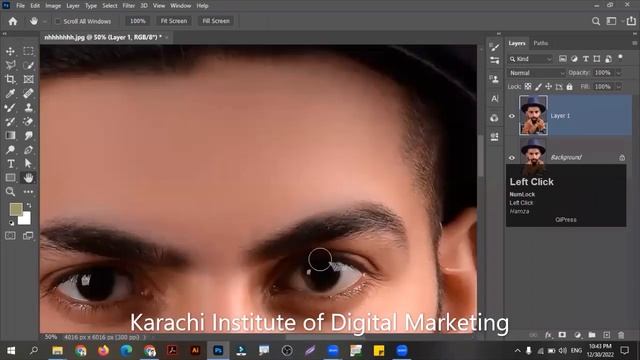
Task: Enable Scroll All Windows checkbox
Action: click(x=58, y=21)
